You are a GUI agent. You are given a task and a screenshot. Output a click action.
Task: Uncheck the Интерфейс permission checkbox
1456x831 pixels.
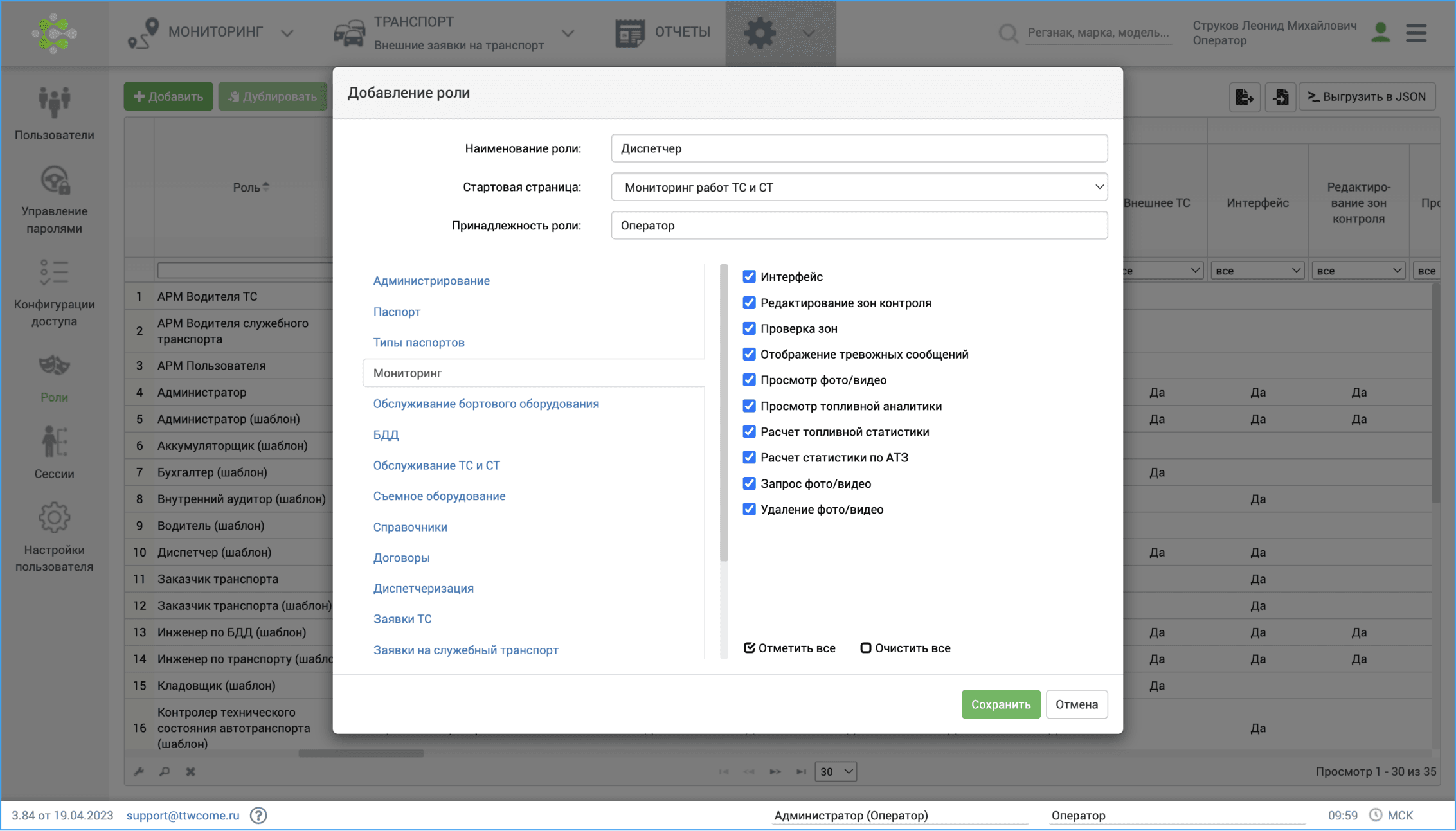click(x=749, y=276)
